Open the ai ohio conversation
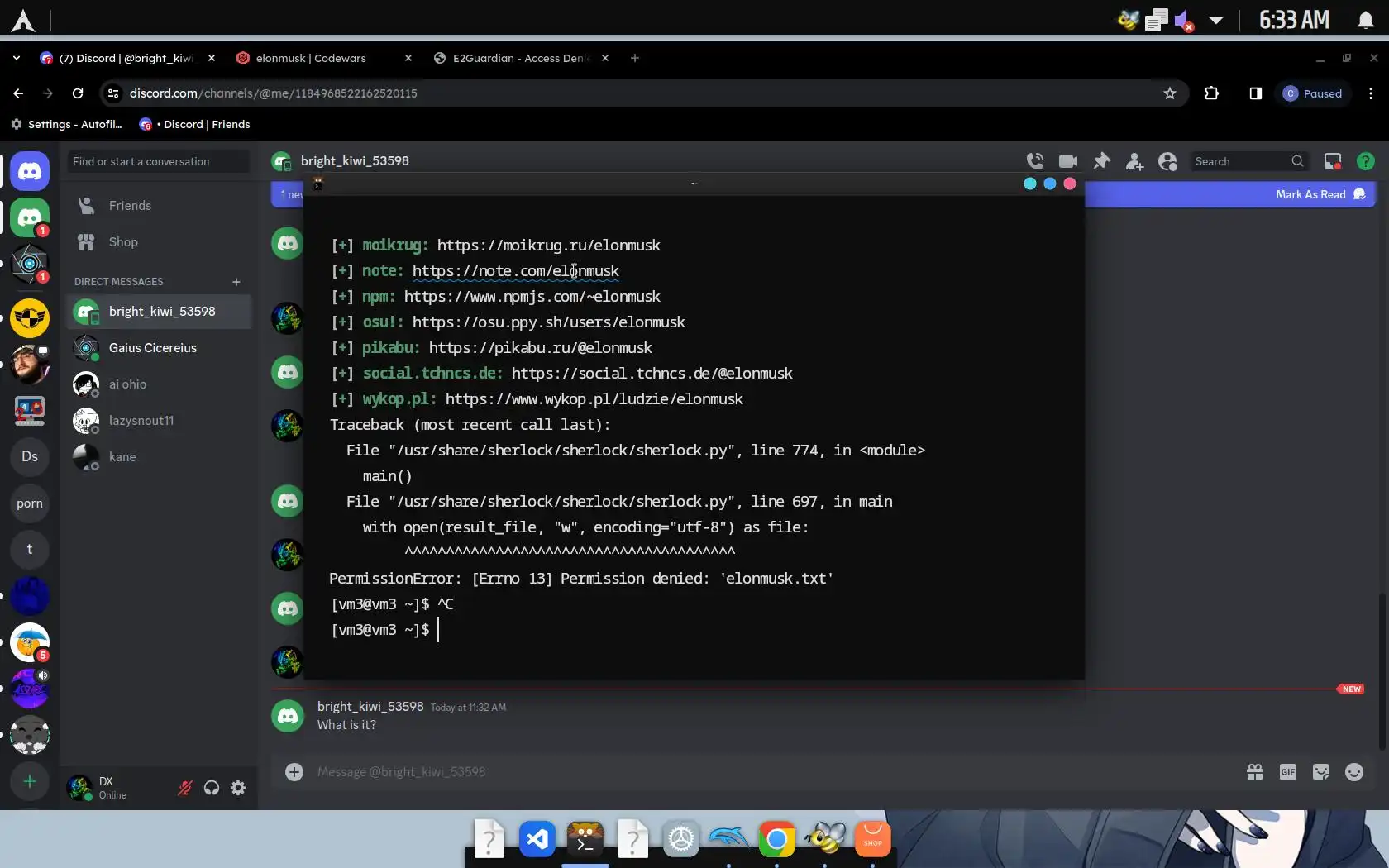Viewport: 1389px width, 868px height. click(159, 384)
